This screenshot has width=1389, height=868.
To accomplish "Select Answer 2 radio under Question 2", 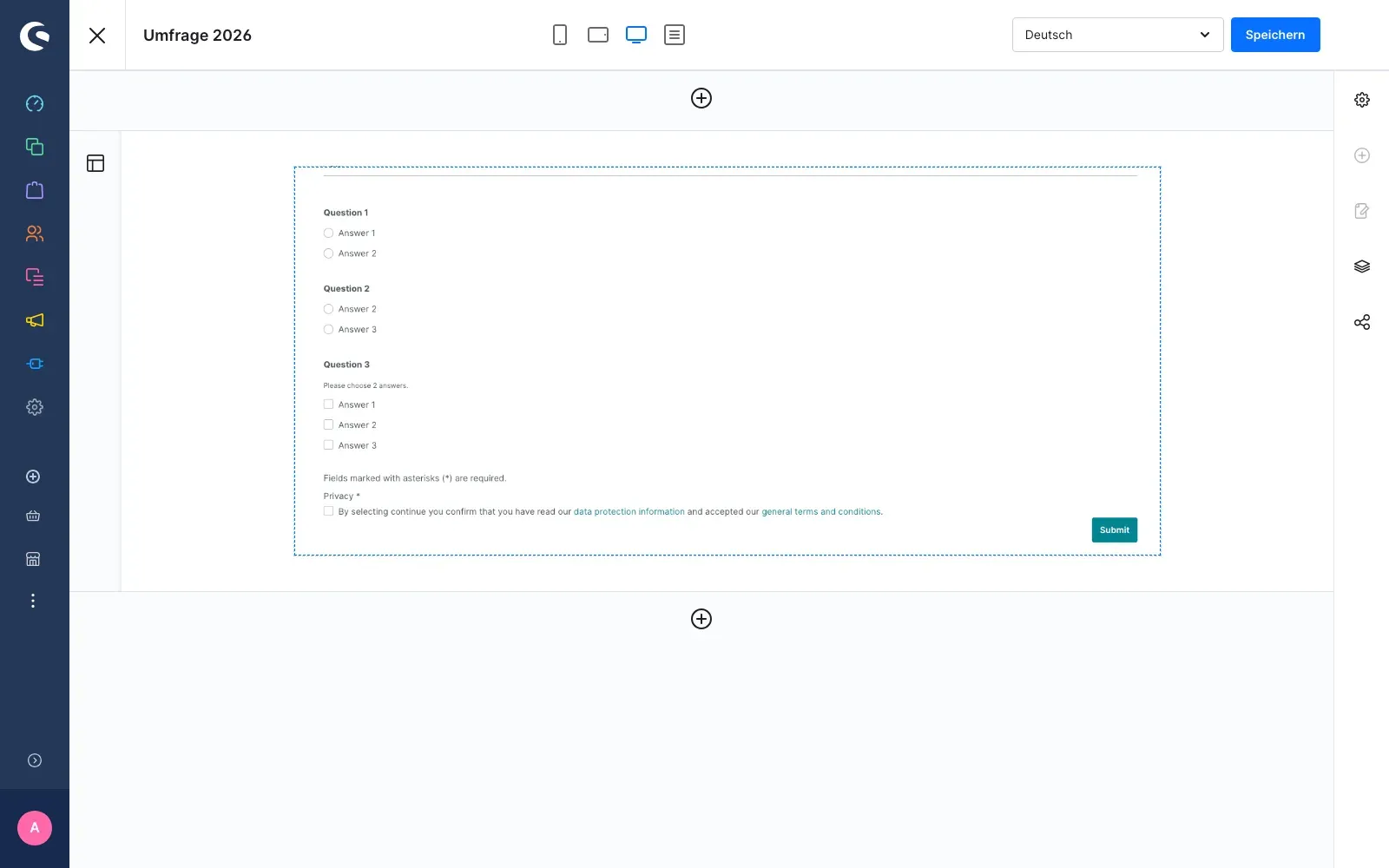I will [328, 309].
